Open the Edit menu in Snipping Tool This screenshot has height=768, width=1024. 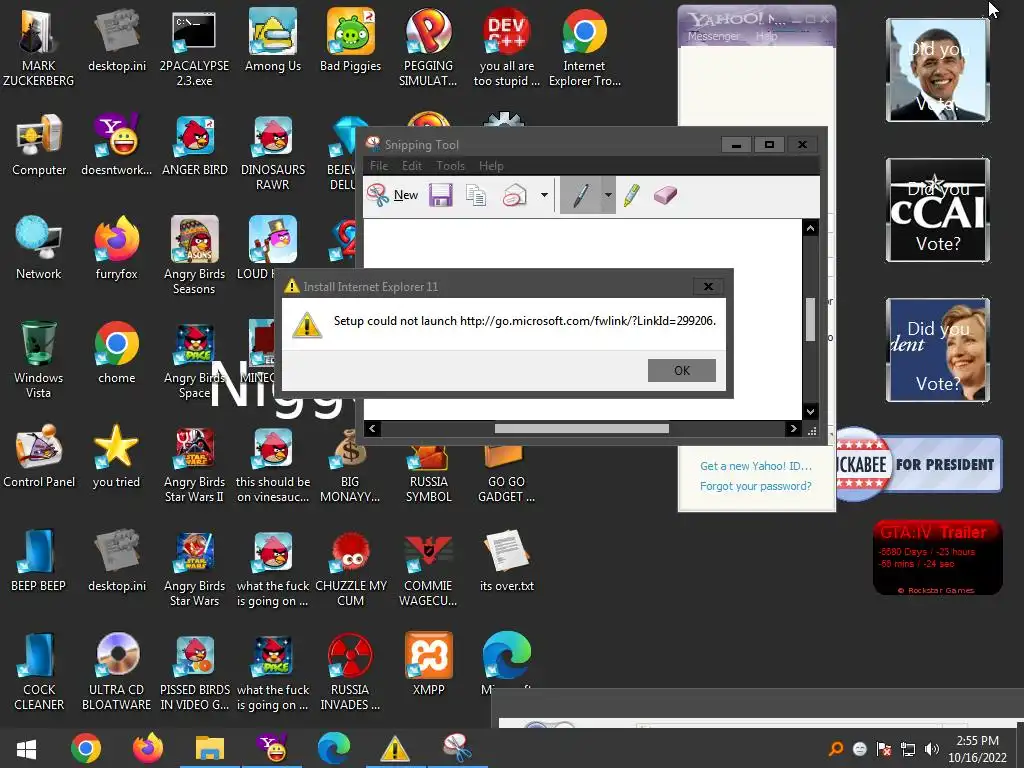point(411,166)
